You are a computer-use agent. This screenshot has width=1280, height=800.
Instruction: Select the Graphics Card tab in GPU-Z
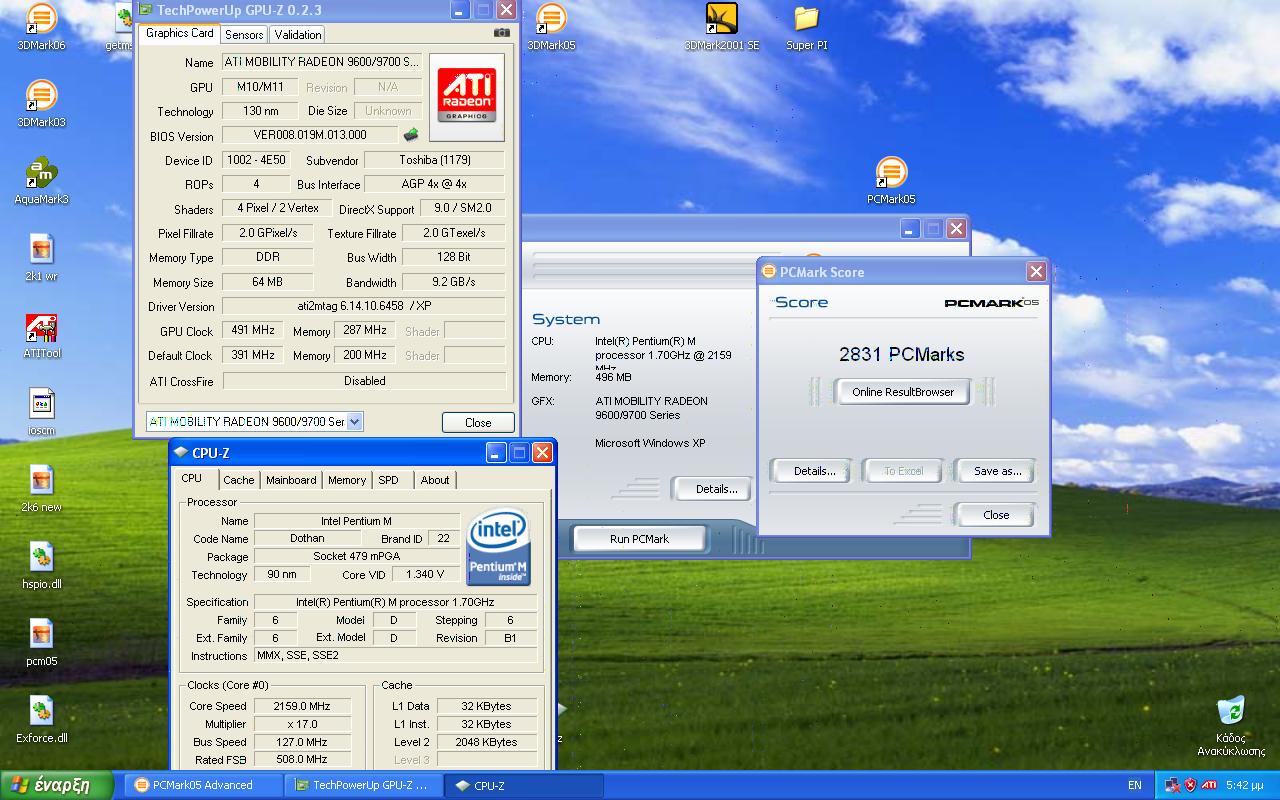(180, 33)
